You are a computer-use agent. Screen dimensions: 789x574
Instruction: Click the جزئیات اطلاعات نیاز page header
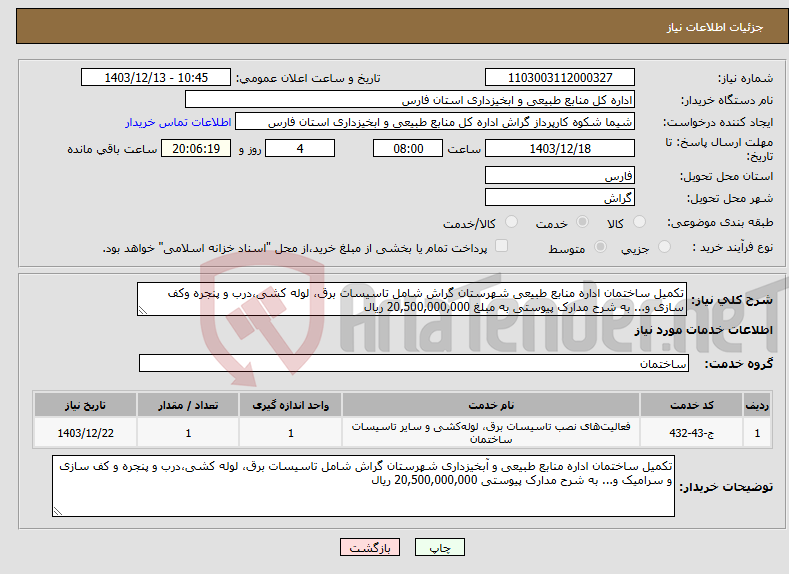point(715,27)
